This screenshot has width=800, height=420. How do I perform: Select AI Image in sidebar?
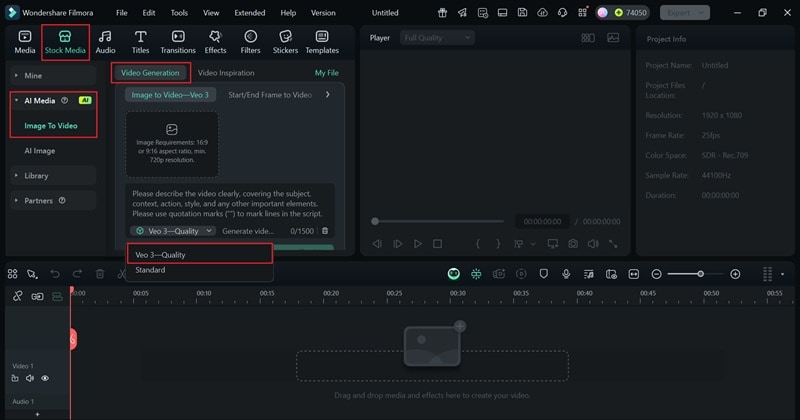coord(40,151)
